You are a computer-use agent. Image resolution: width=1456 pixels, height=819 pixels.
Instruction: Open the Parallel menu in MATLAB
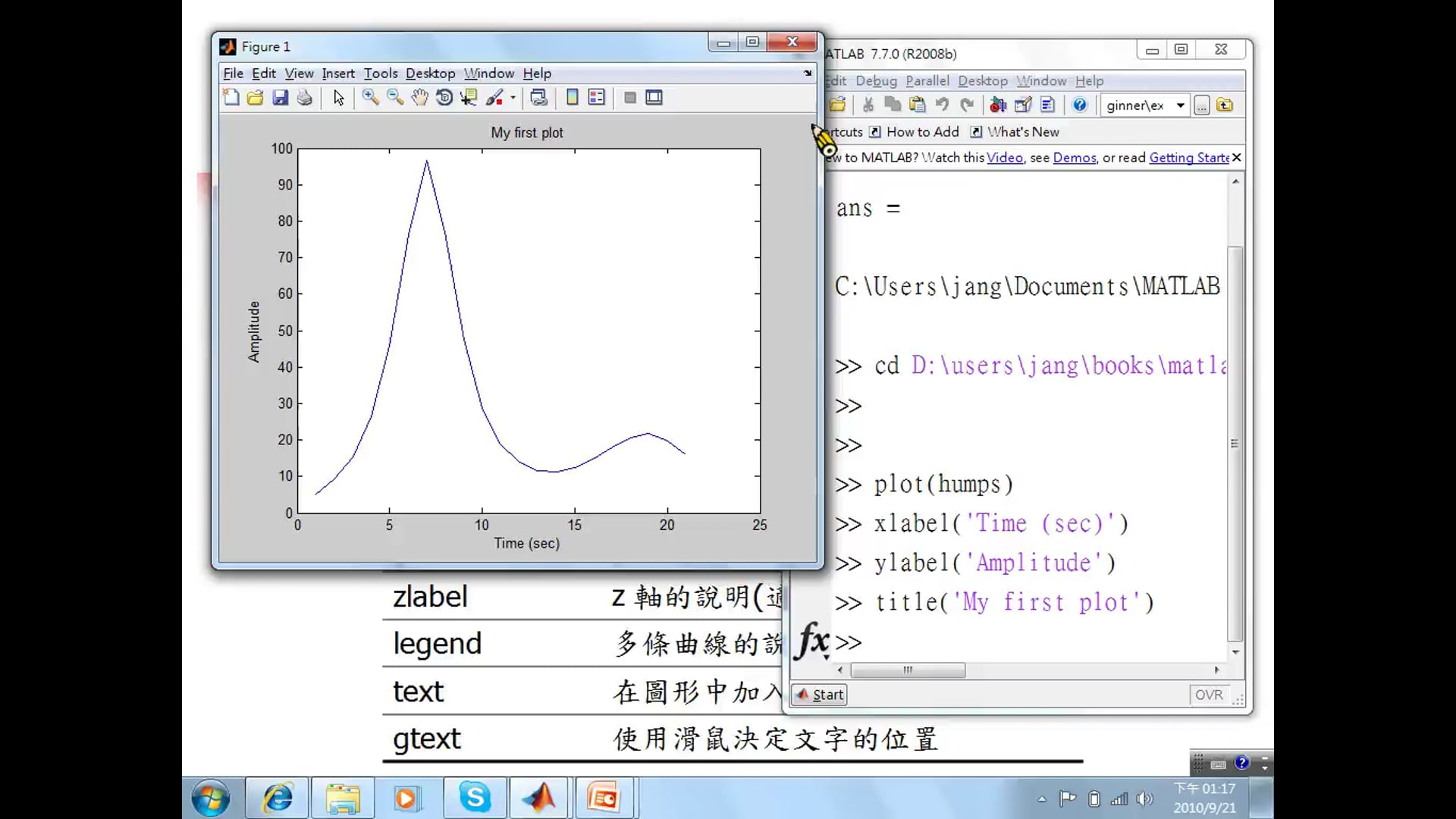927,81
